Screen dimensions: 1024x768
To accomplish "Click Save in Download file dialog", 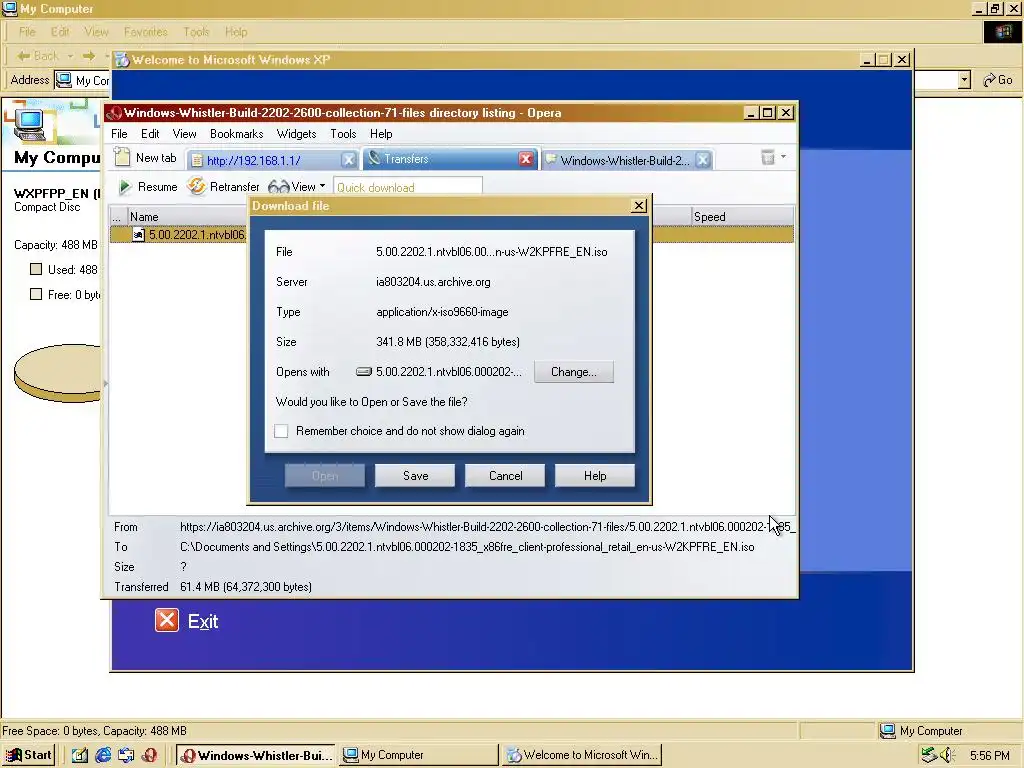I will pyautogui.click(x=415, y=476).
